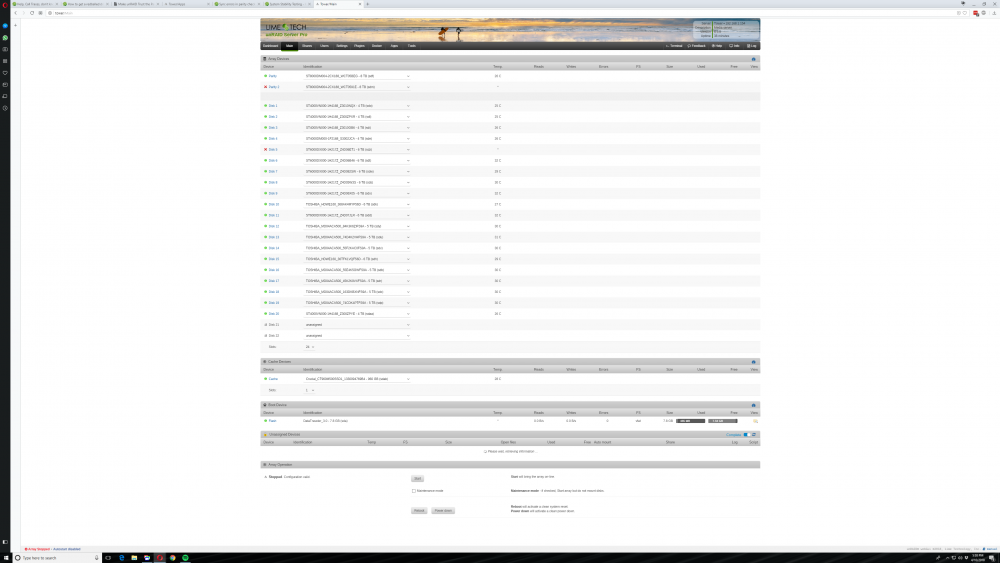
Task: Open a new browser tab with plus button
Action: (367, 4)
